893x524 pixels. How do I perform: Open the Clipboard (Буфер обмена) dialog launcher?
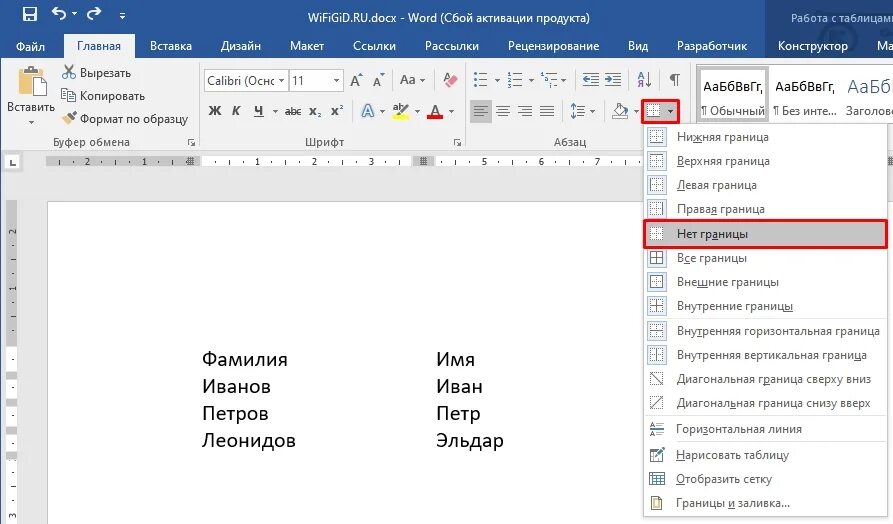[x=191, y=143]
